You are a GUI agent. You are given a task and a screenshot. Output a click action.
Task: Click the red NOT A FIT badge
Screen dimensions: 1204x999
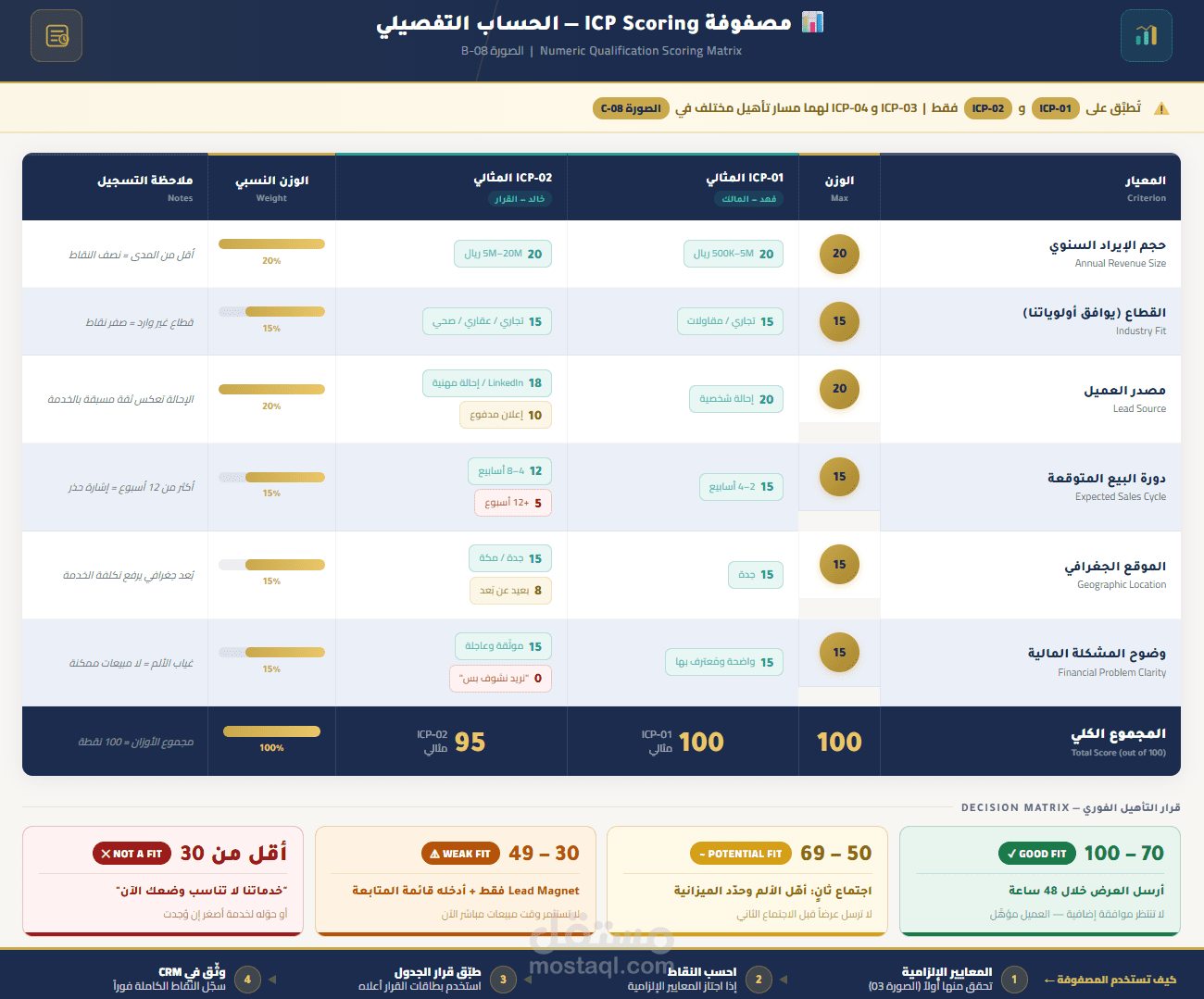tap(132, 854)
